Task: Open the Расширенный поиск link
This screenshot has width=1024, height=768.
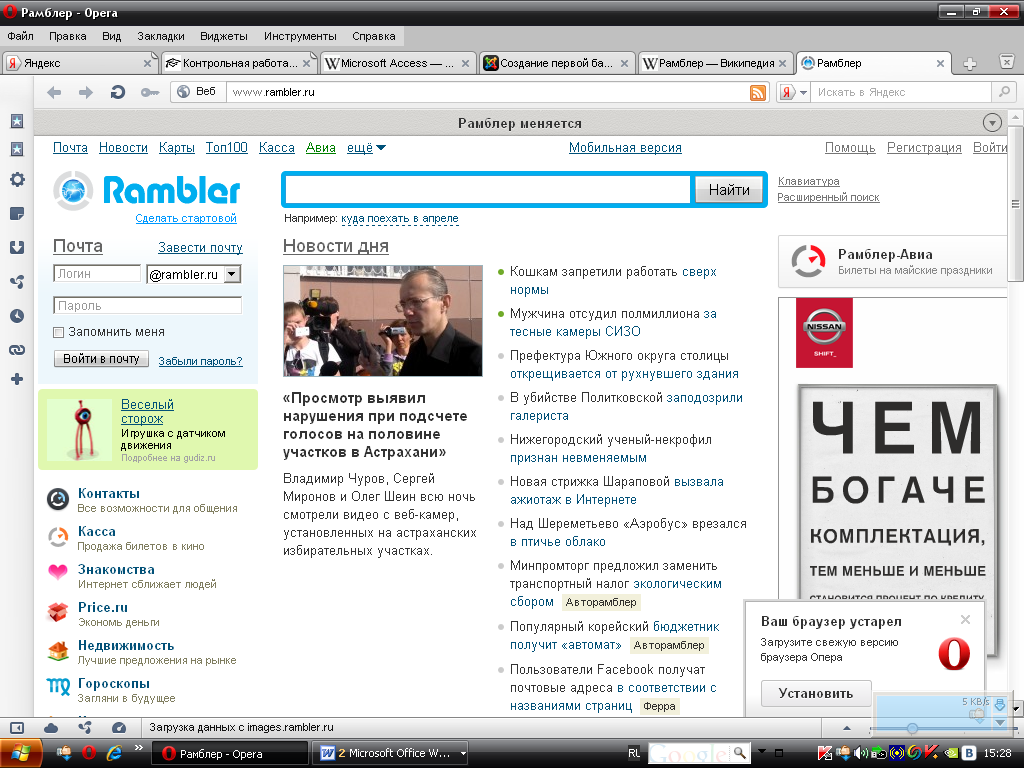Action: [828, 197]
